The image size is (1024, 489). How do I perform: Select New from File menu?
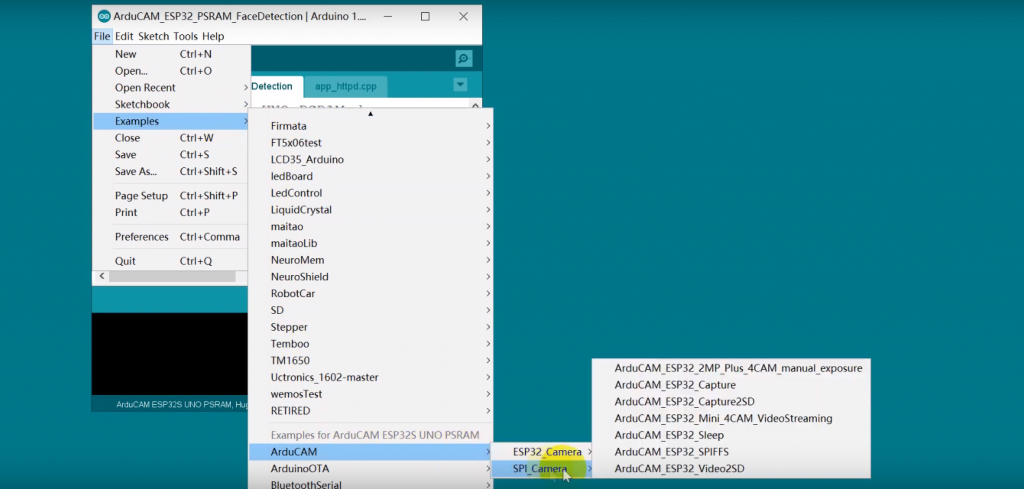point(171,54)
